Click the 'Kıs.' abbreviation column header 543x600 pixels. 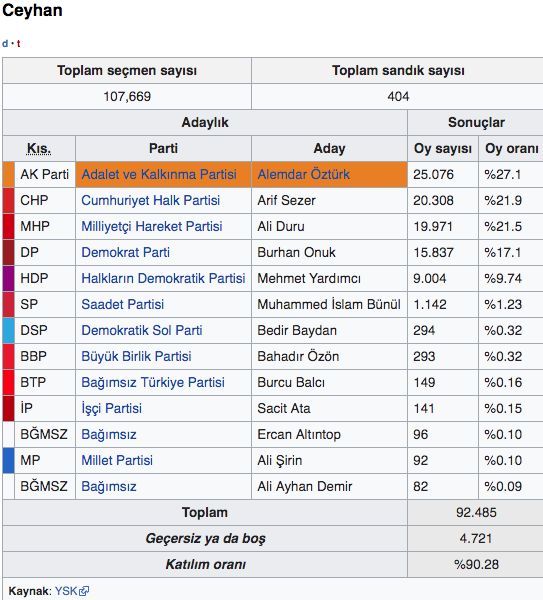pyautogui.click(x=39, y=148)
